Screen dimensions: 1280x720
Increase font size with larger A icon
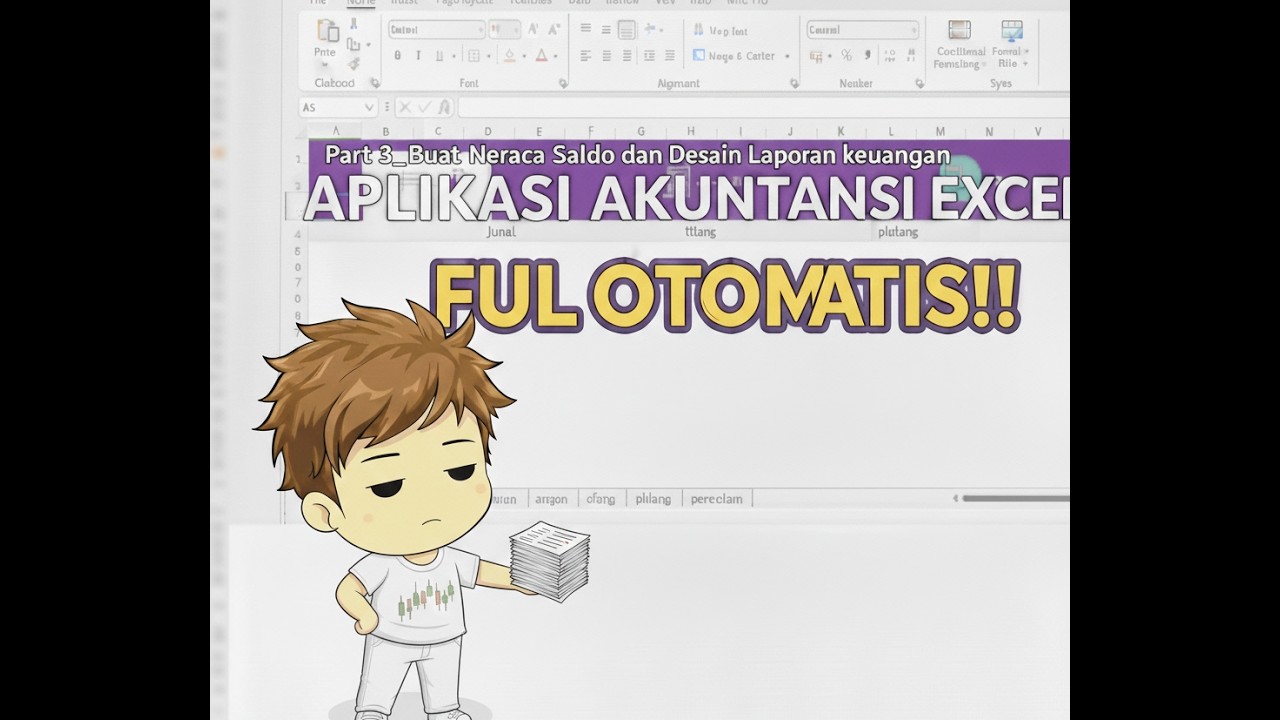pyautogui.click(x=532, y=29)
